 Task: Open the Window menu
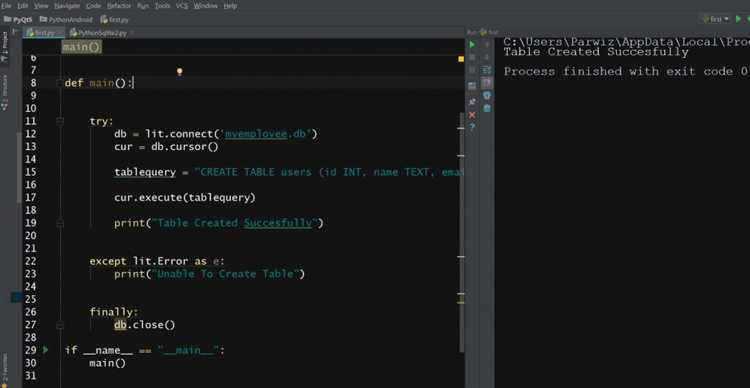coord(206,6)
